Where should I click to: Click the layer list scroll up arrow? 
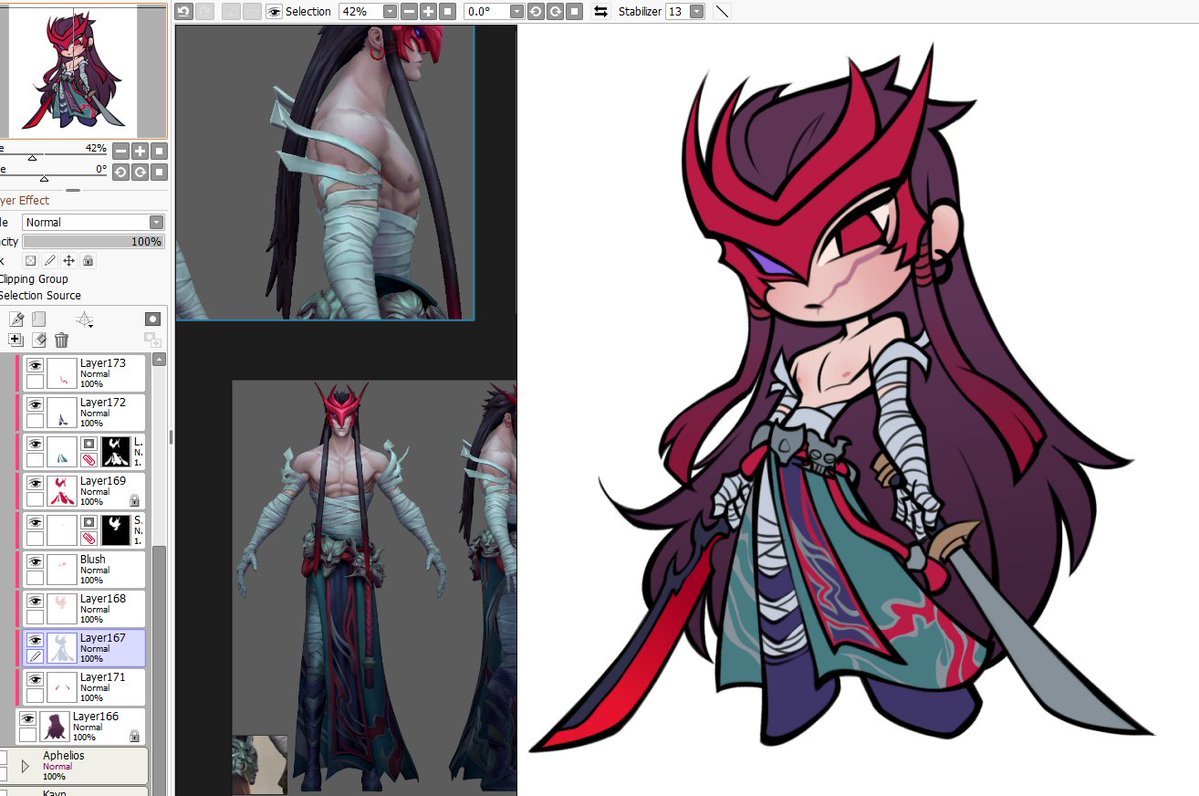pyautogui.click(x=159, y=359)
